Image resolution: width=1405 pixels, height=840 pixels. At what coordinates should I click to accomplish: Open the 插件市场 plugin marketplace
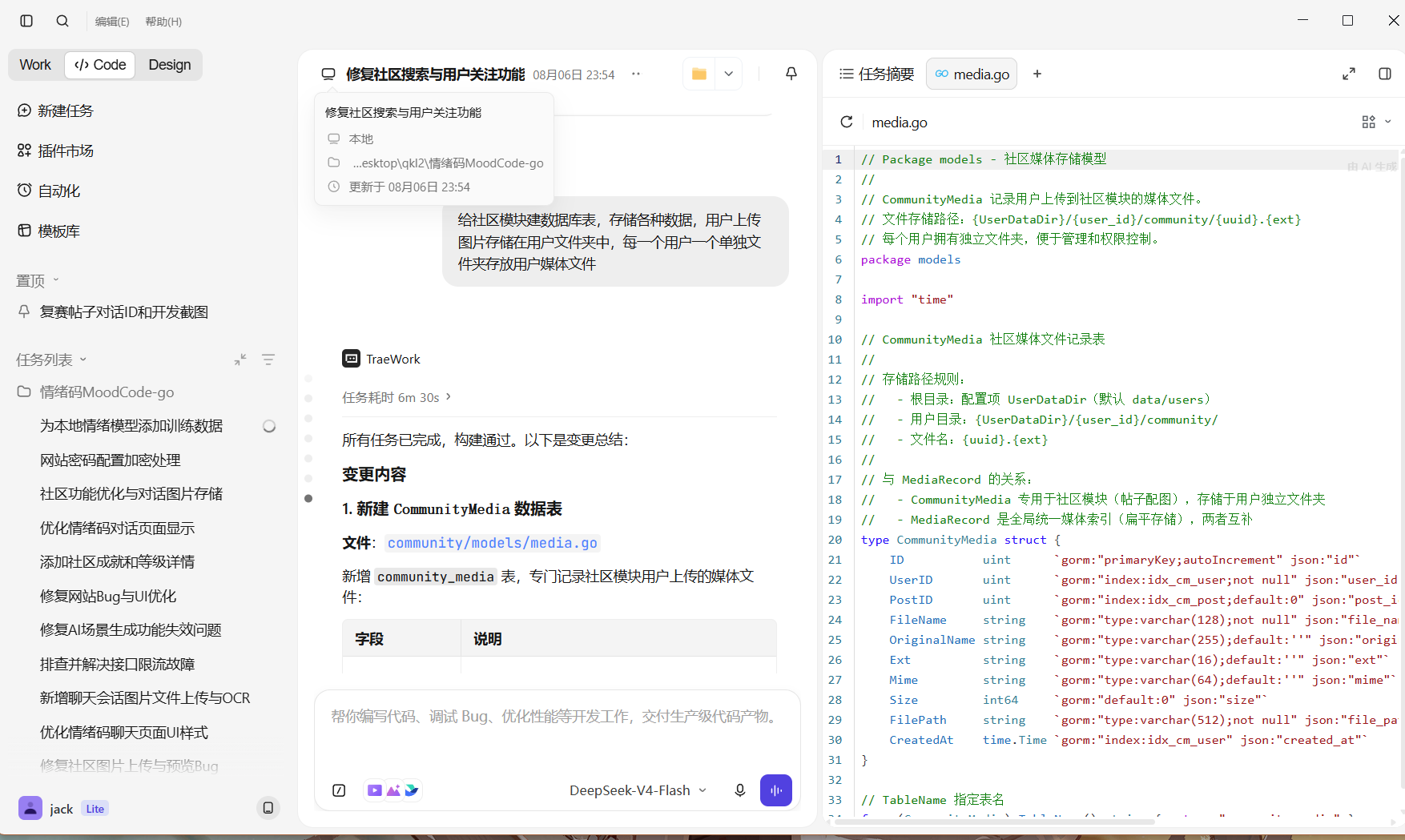coord(56,151)
